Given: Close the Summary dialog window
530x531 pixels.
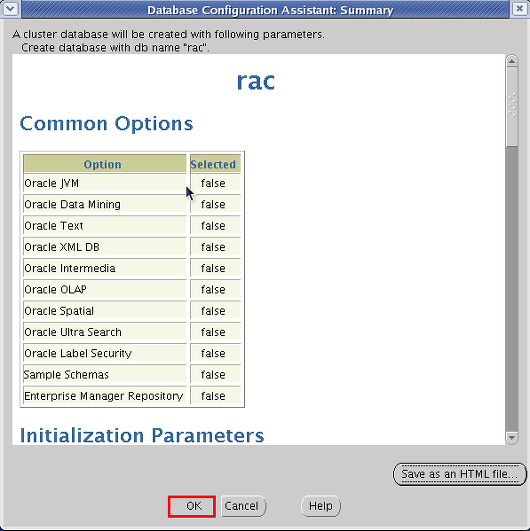Looking at the screenshot, I should pyautogui.click(x=520, y=8).
